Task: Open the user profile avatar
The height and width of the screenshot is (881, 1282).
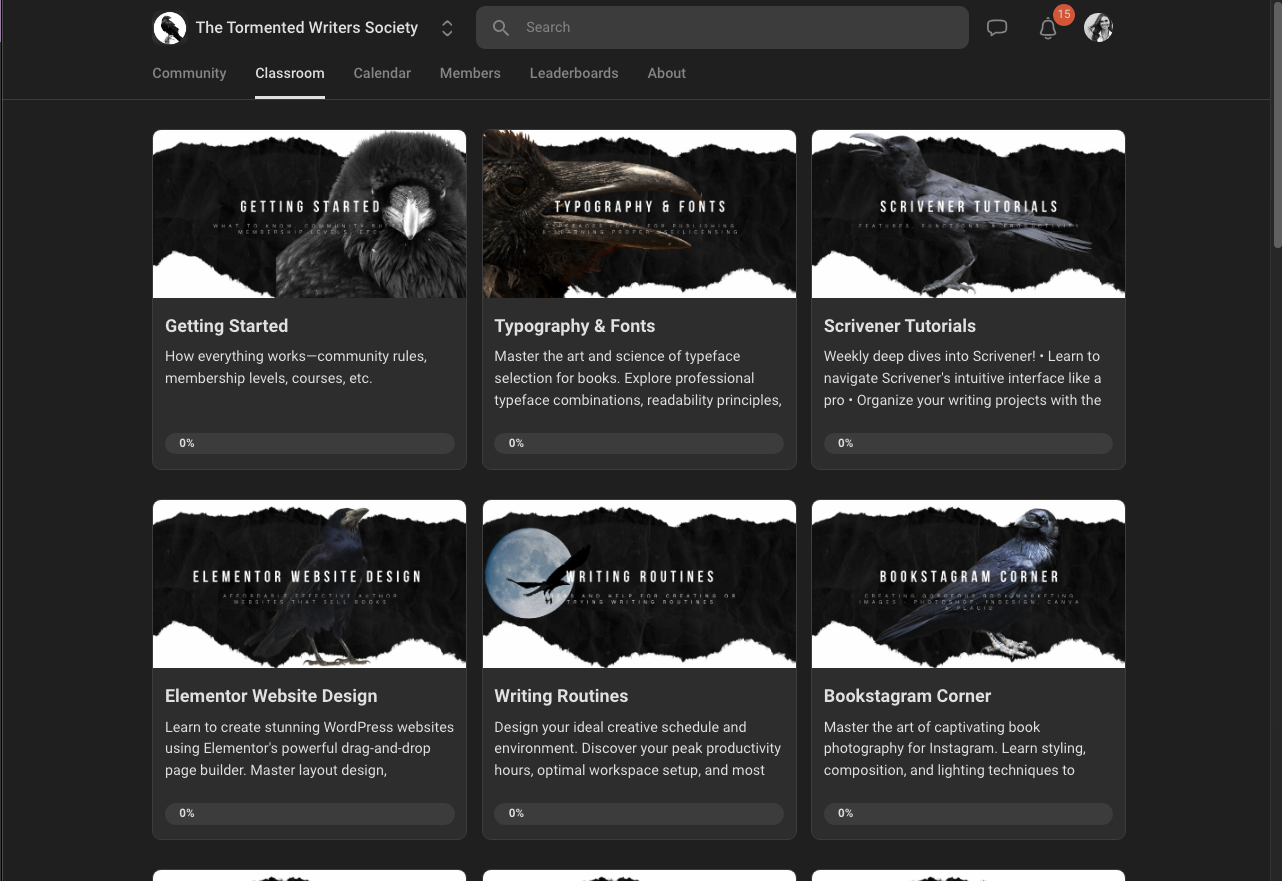Action: pos(1098,28)
